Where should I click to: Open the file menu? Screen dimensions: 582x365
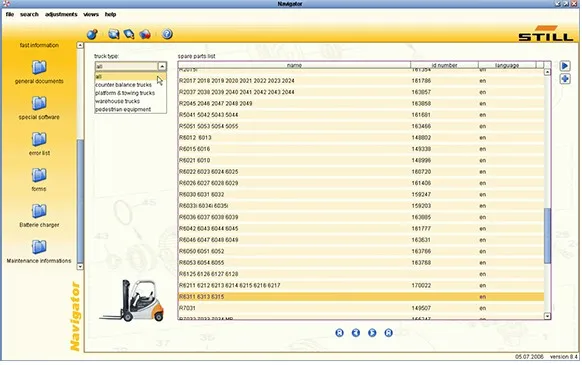click(x=10, y=14)
